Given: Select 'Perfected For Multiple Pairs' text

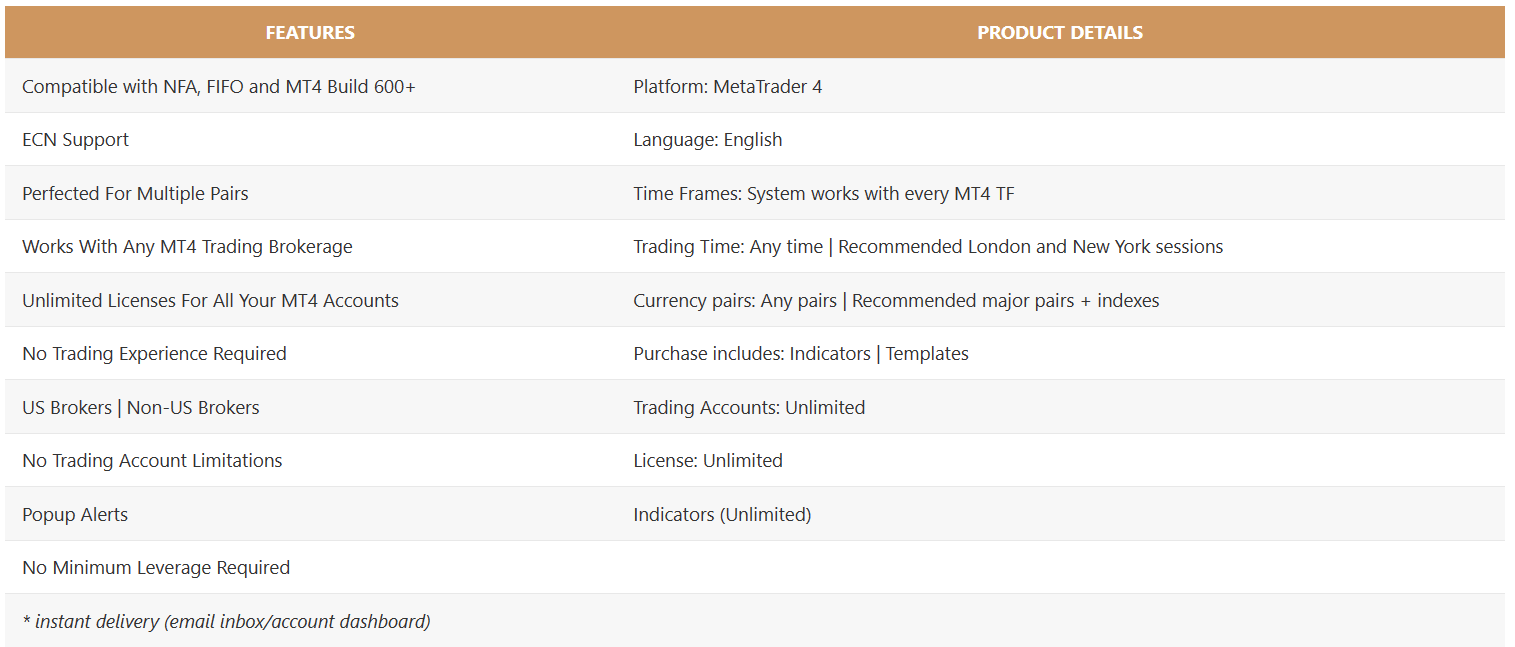Looking at the screenshot, I should tap(135, 193).
